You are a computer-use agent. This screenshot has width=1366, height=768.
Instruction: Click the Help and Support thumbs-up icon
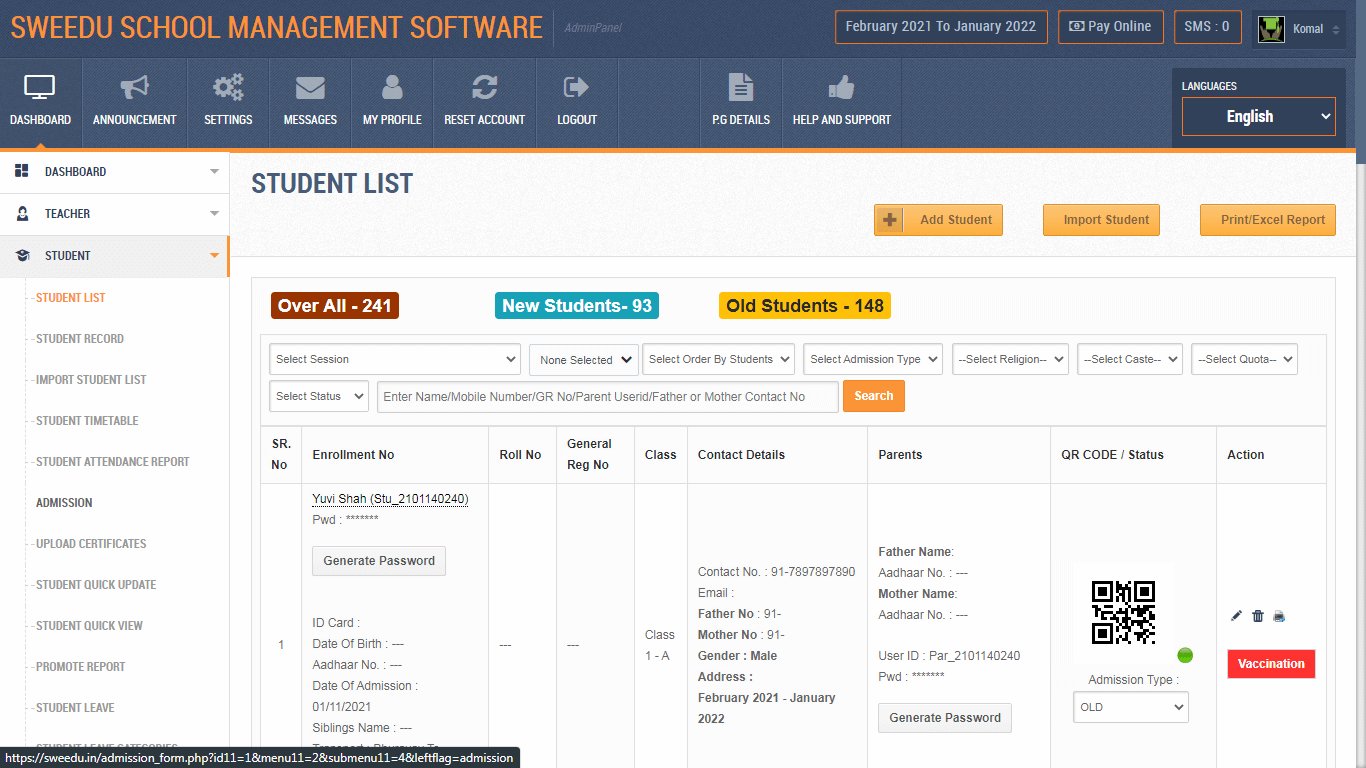click(841, 89)
